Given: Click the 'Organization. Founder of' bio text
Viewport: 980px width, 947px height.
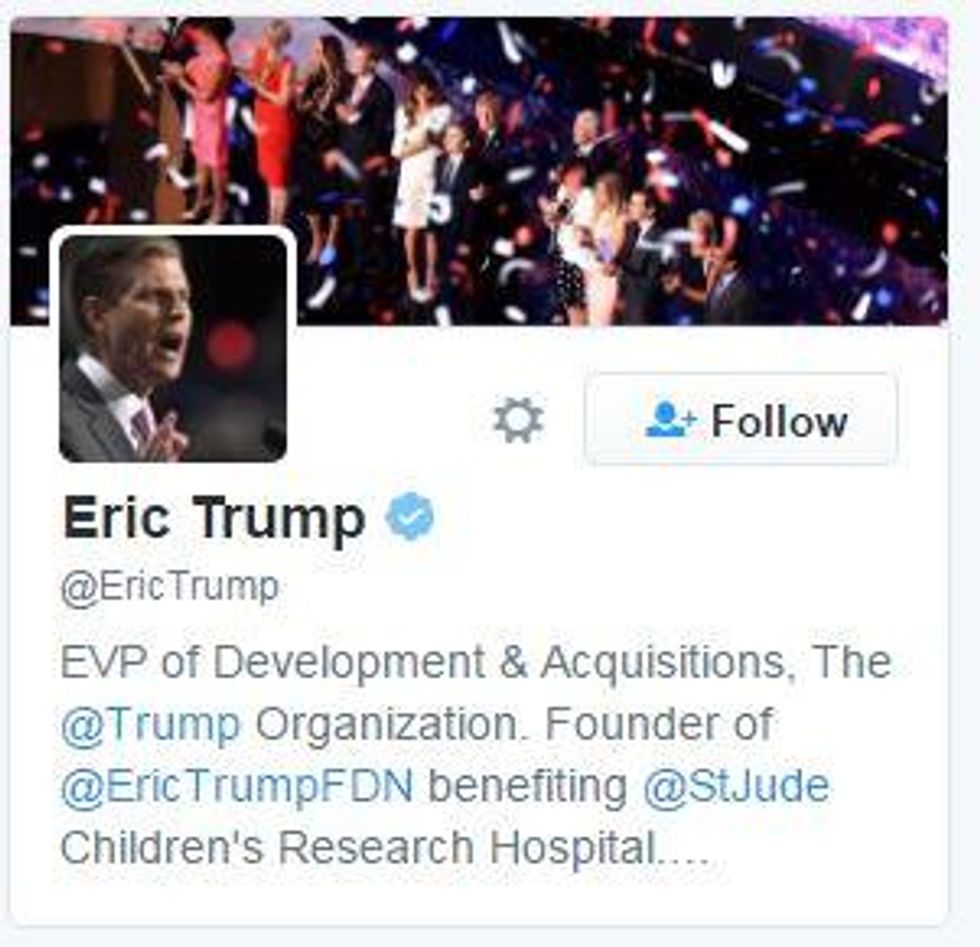Looking at the screenshot, I should [514, 725].
